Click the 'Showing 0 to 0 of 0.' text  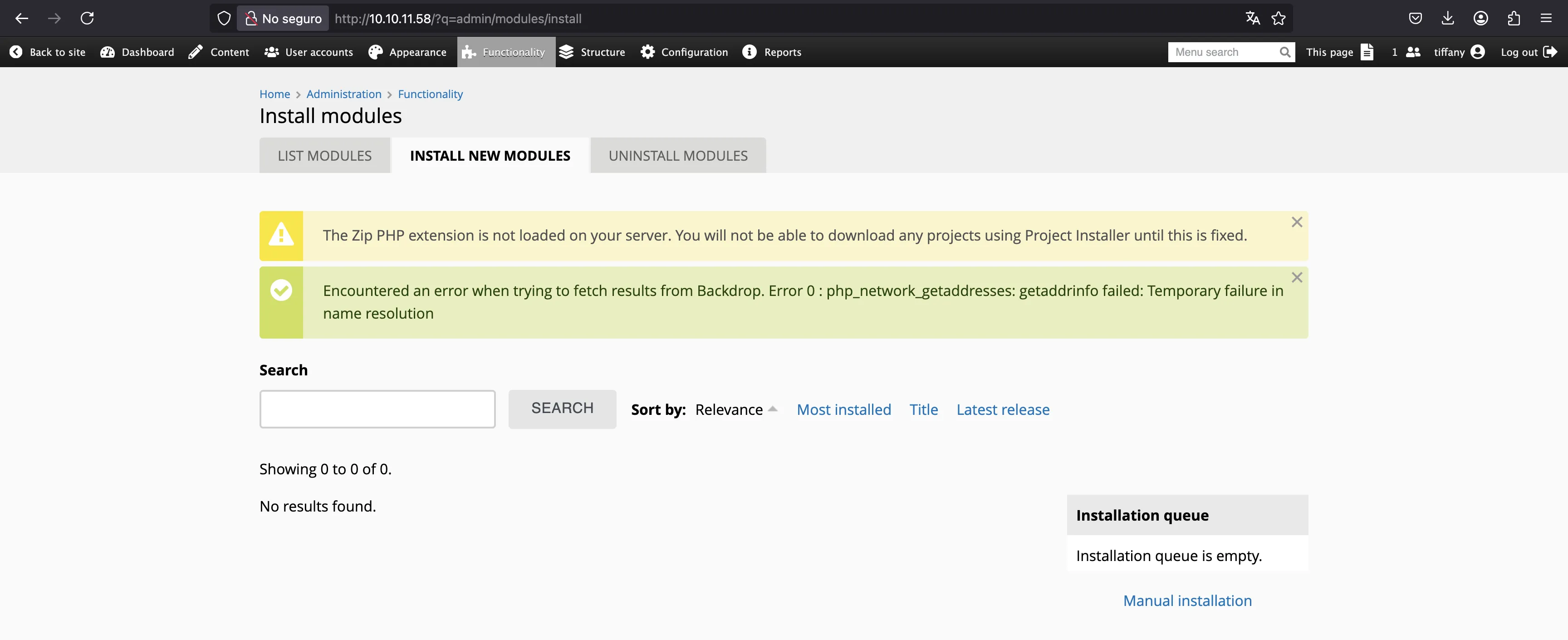click(325, 469)
